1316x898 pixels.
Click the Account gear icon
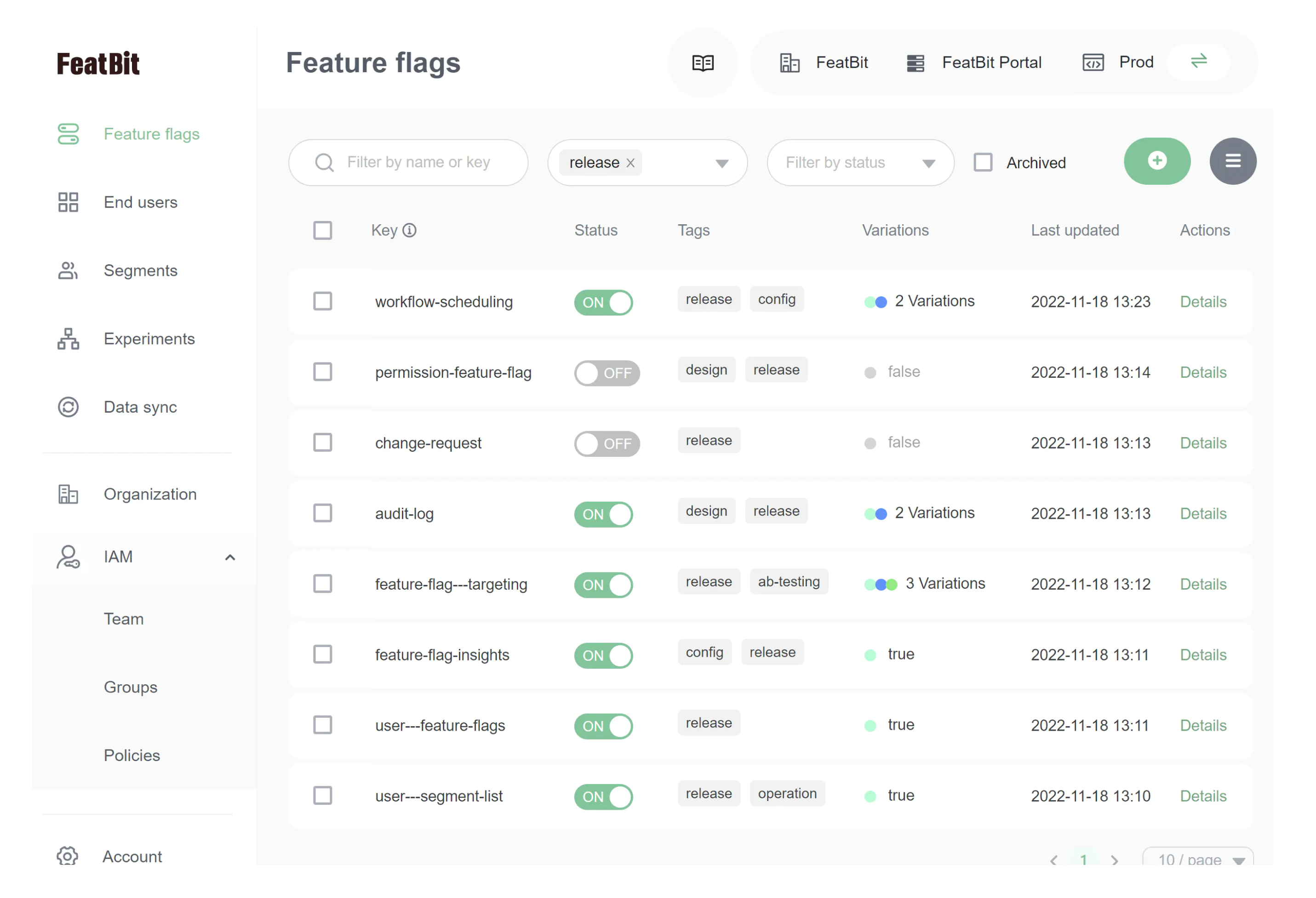pos(67,856)
